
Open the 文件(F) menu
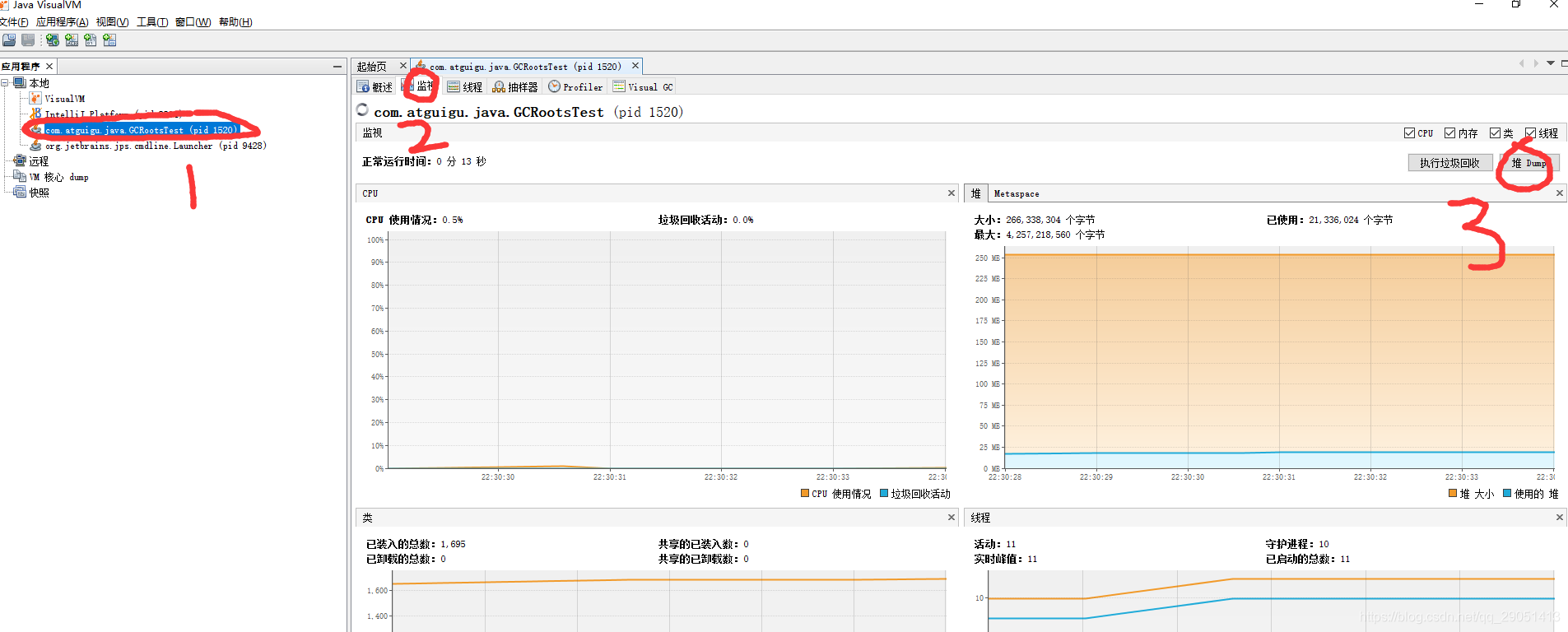pos(14,22)
